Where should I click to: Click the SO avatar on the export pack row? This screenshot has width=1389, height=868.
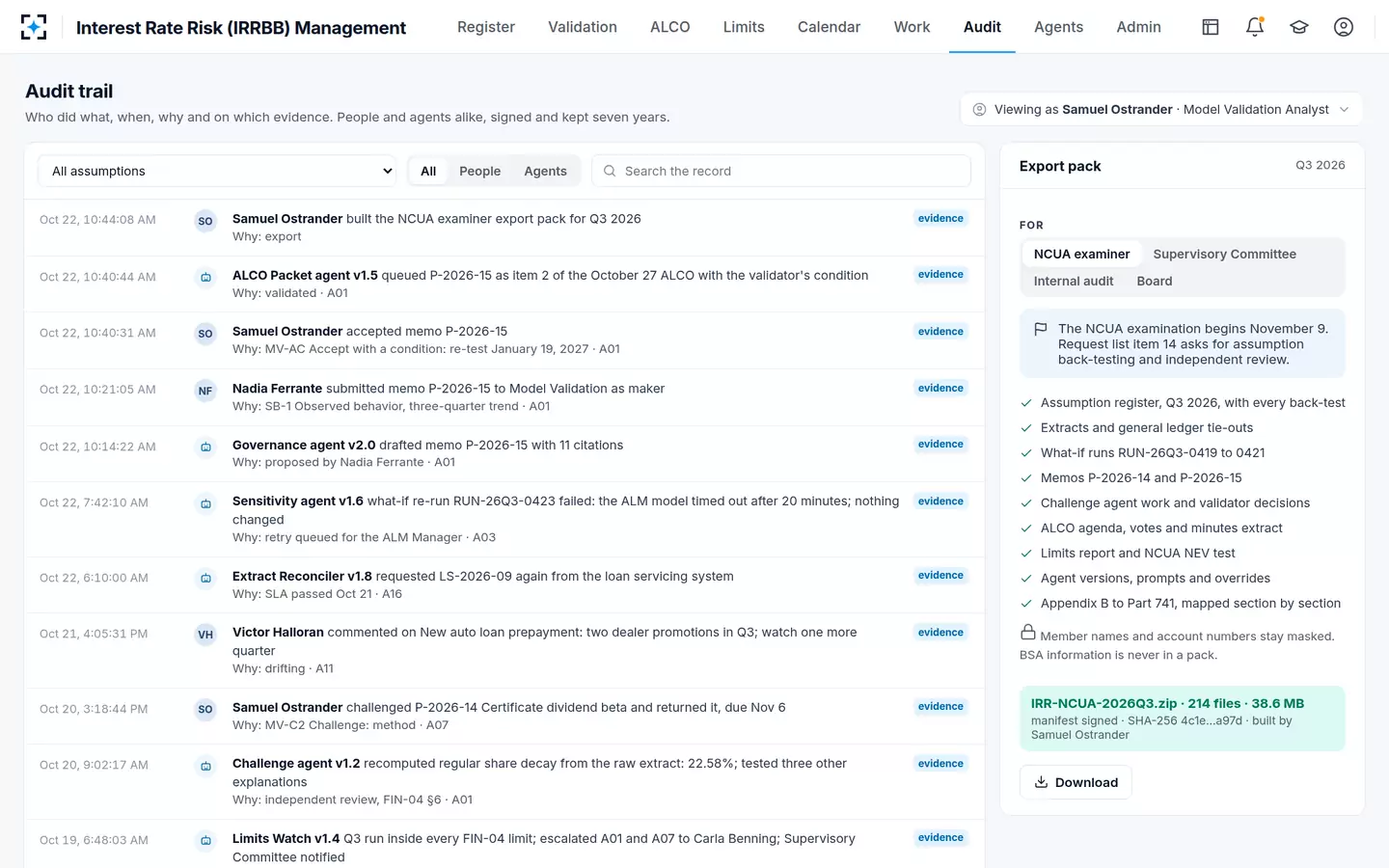[205, 221]
